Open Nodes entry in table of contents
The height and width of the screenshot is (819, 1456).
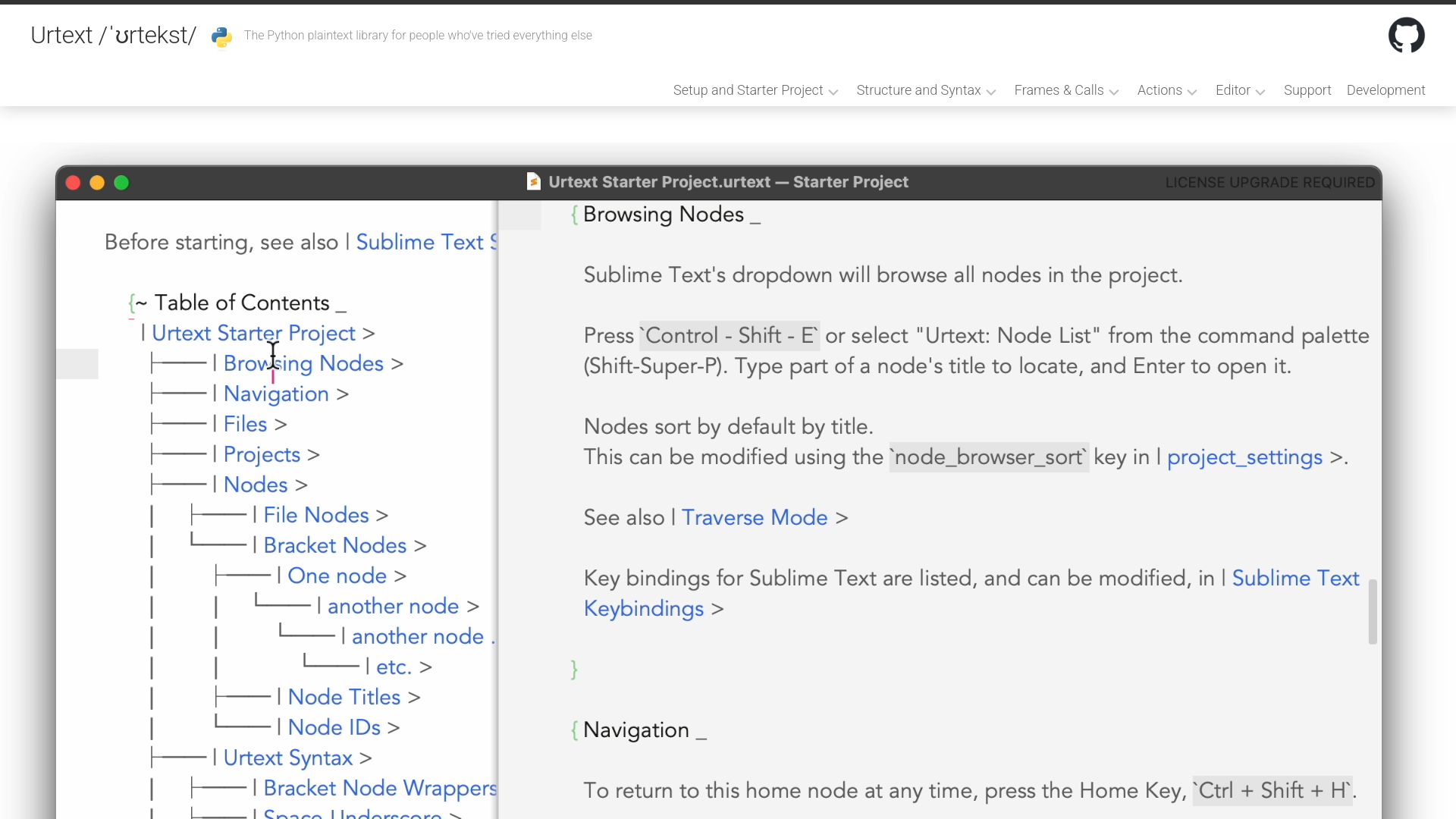coord(256,485)
